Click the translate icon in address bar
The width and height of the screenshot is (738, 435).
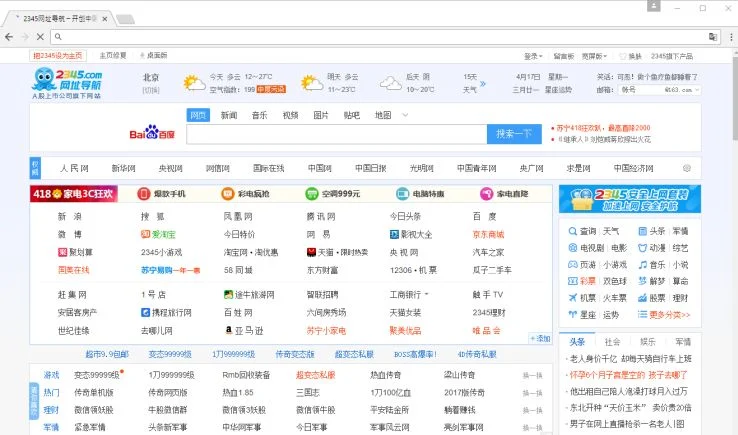click(713, 37)
